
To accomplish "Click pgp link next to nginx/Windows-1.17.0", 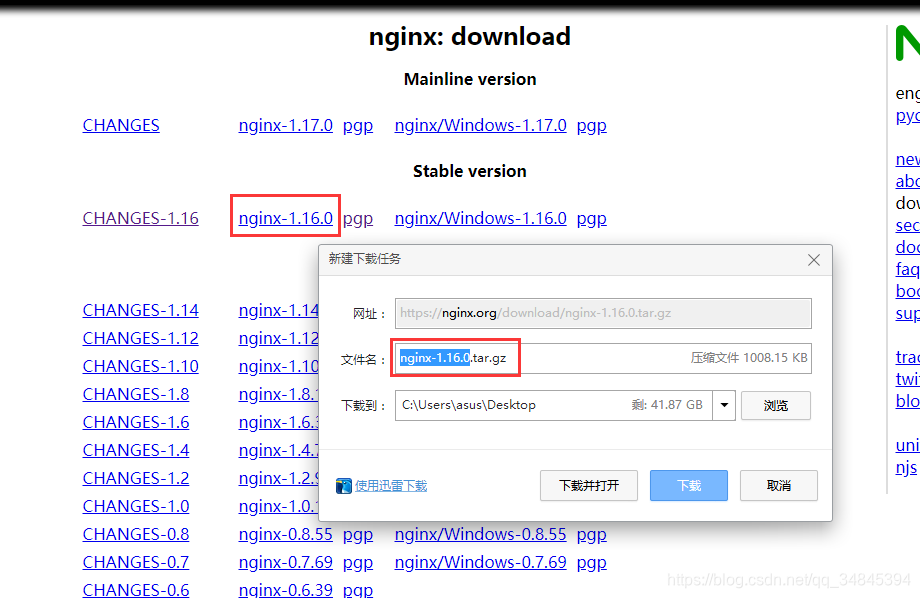I will pyautogui.click(x=591, y=126).
